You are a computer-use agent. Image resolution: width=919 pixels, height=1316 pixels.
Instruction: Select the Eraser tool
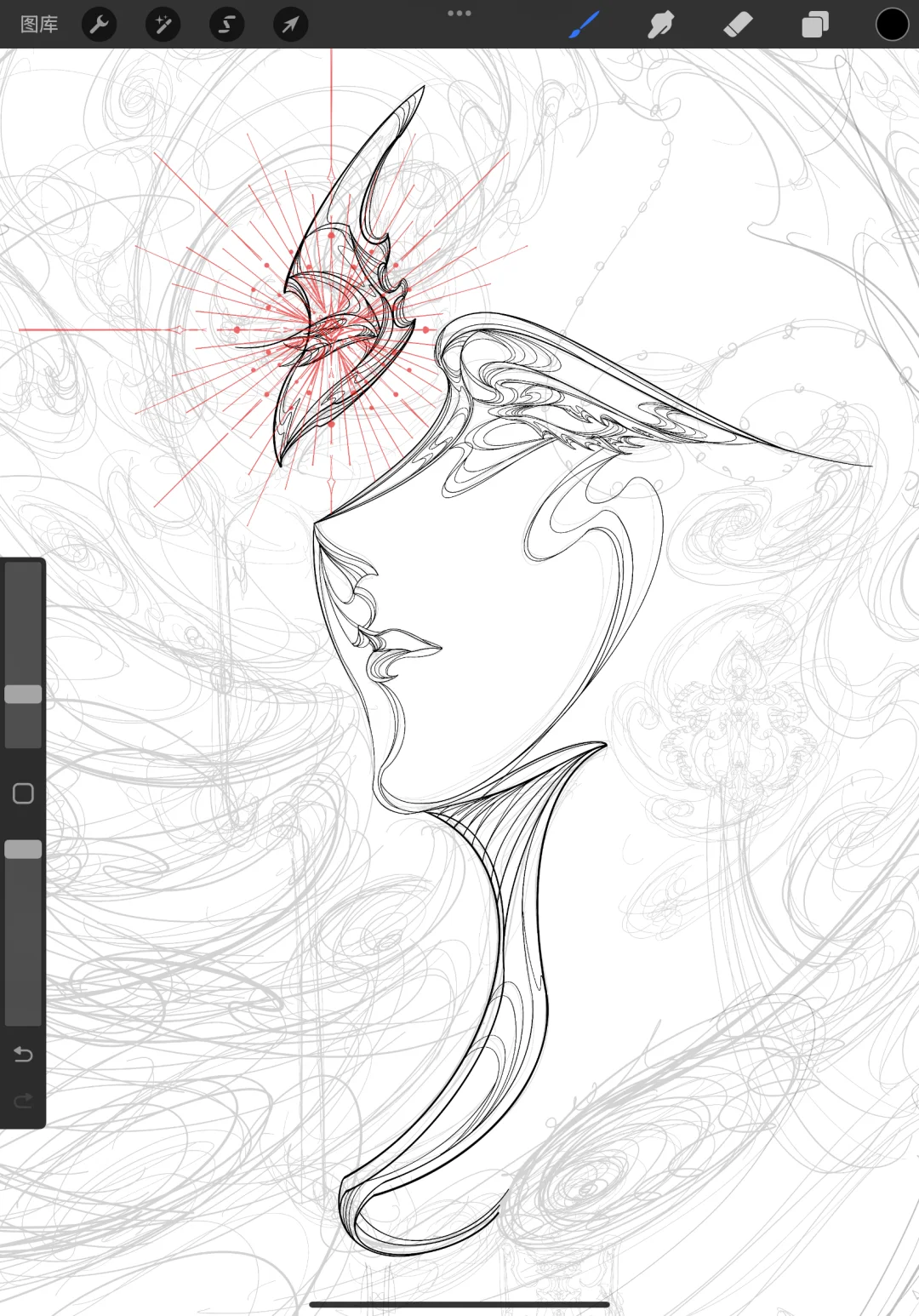point(738,25)
